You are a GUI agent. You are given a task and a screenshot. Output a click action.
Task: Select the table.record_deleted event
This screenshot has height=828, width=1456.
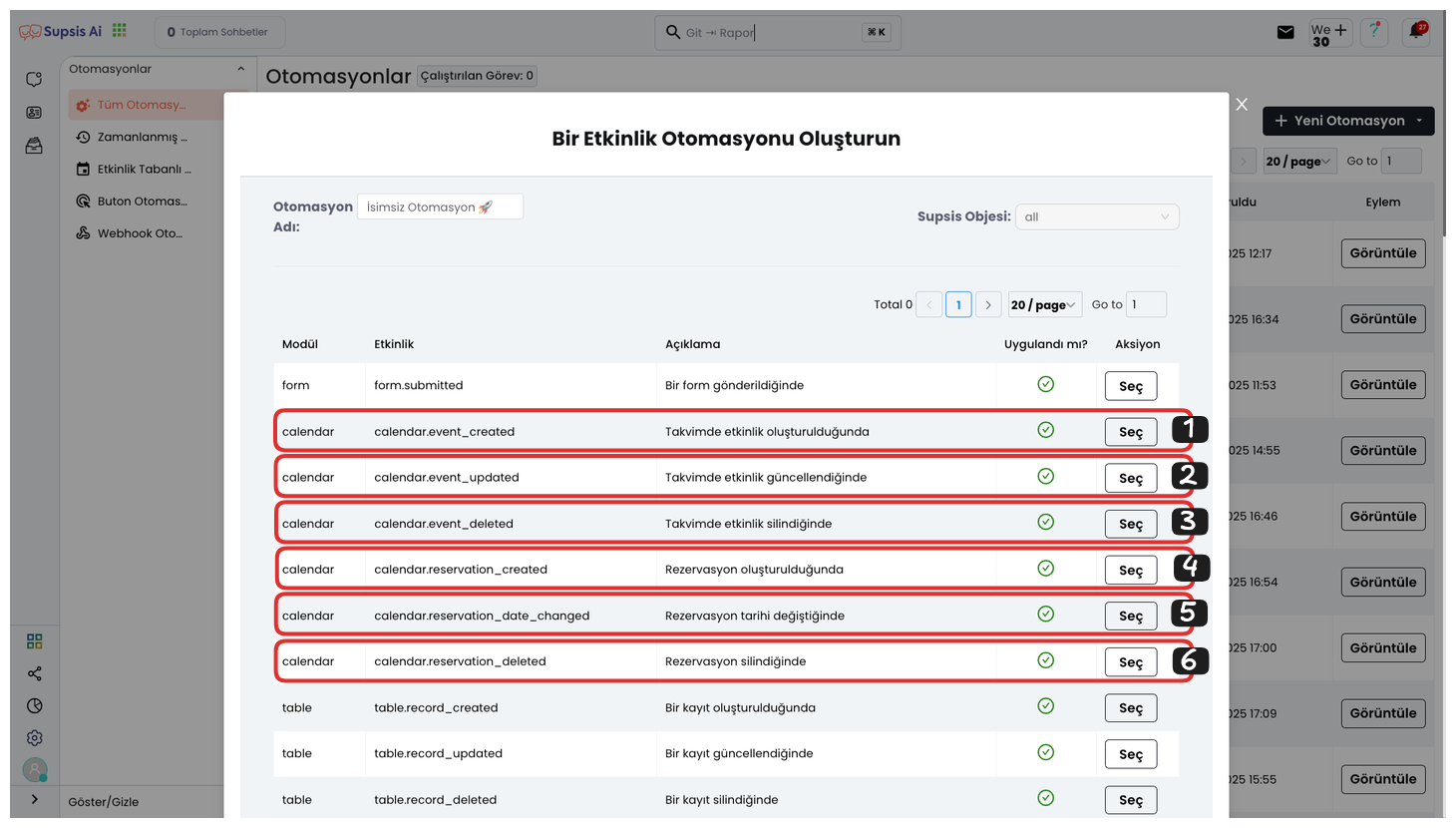[x=1131, y=800]
